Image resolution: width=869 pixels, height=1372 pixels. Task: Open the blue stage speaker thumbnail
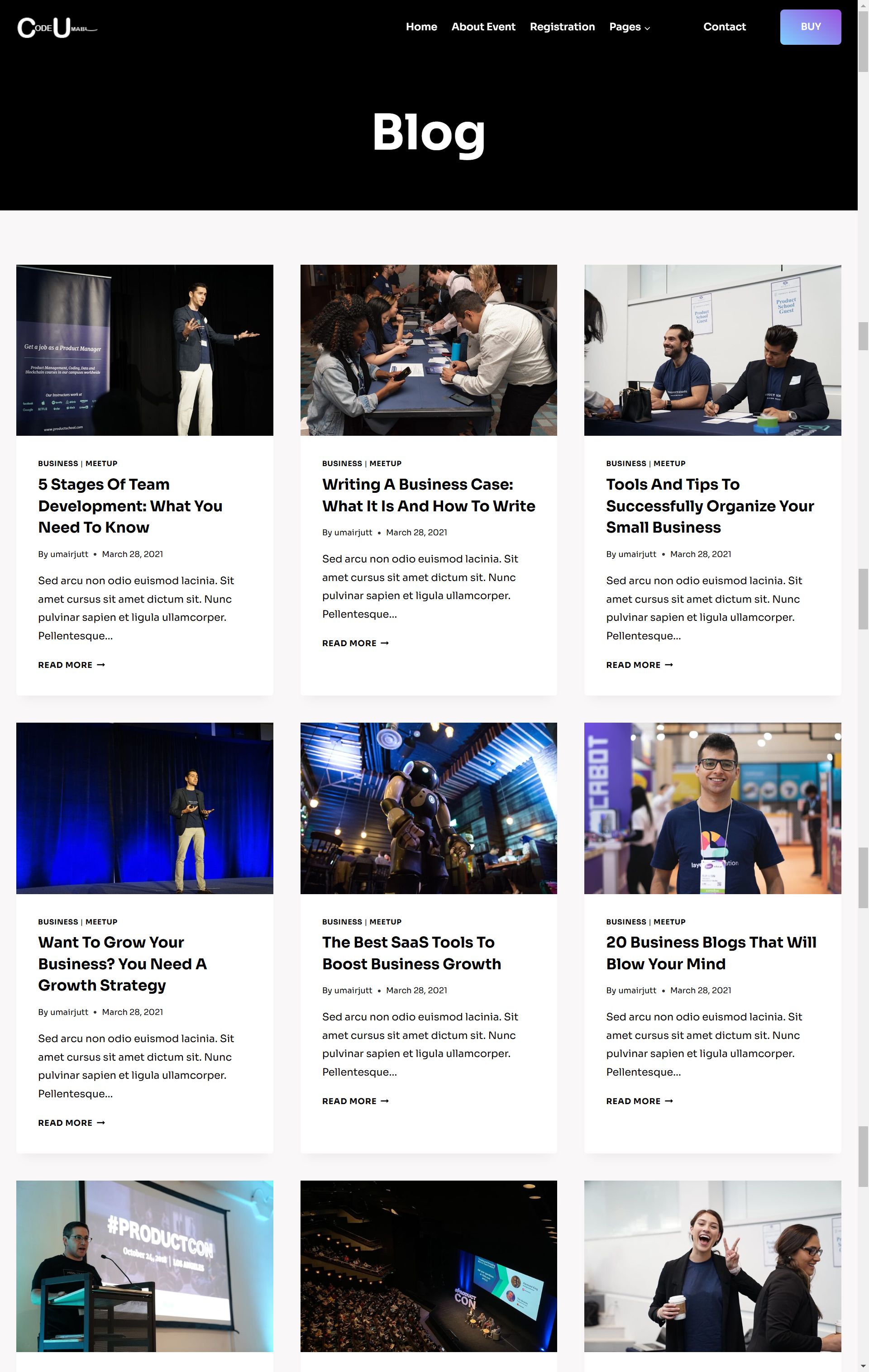click(x=144, y=808)
